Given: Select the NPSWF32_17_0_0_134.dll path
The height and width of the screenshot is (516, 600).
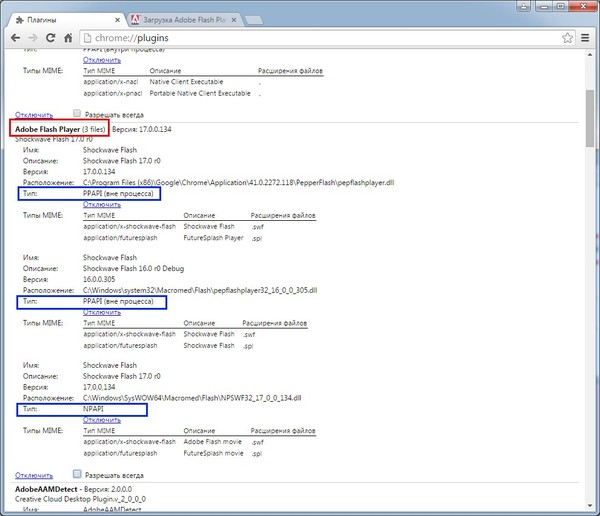Looking at the screenshot, I should click(192, 398).
